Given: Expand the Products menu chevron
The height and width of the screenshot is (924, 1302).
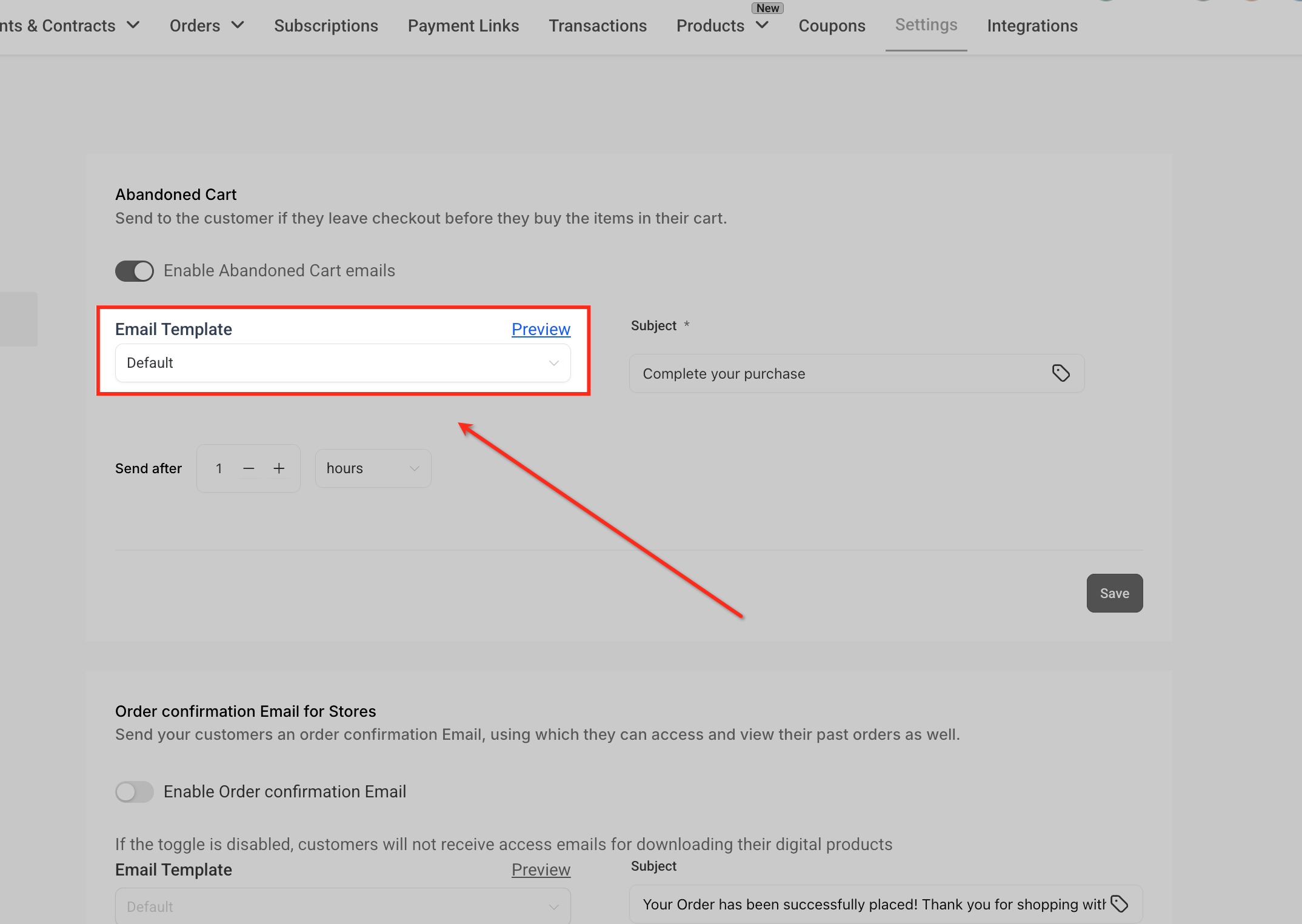Looking at the screenshot, I should tap(763, 25).
